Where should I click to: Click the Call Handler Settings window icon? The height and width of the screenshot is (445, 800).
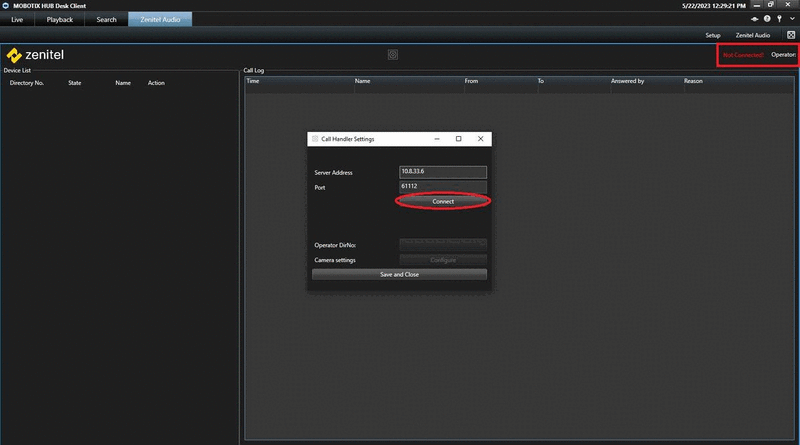point(315,139)
